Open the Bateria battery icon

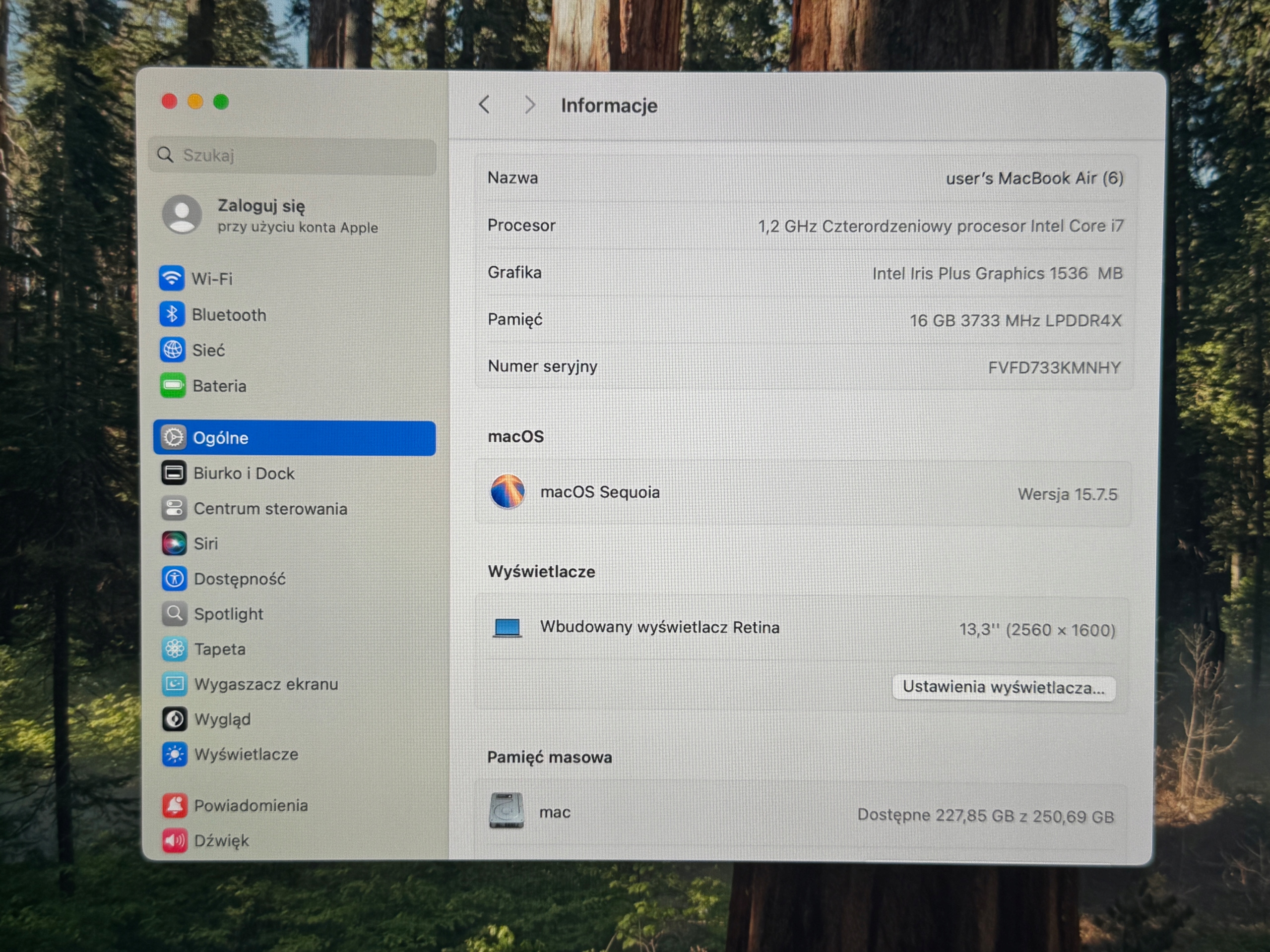coord(173,386)
